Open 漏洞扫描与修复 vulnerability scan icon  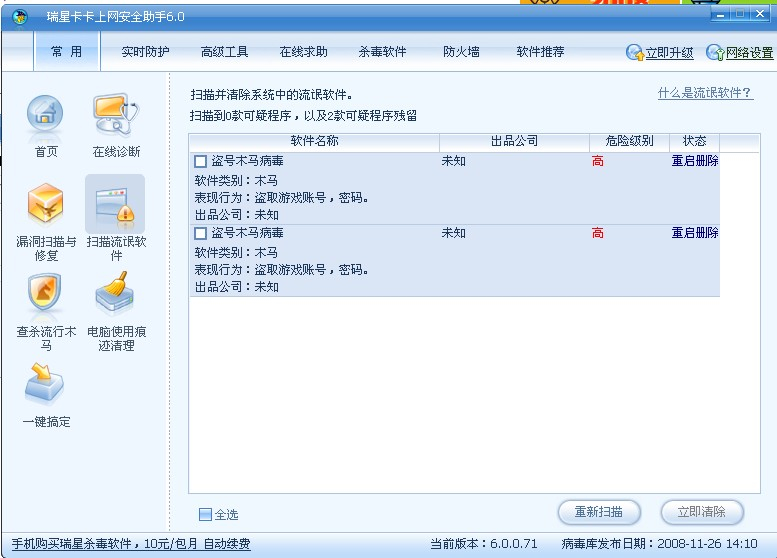point(45,203)
